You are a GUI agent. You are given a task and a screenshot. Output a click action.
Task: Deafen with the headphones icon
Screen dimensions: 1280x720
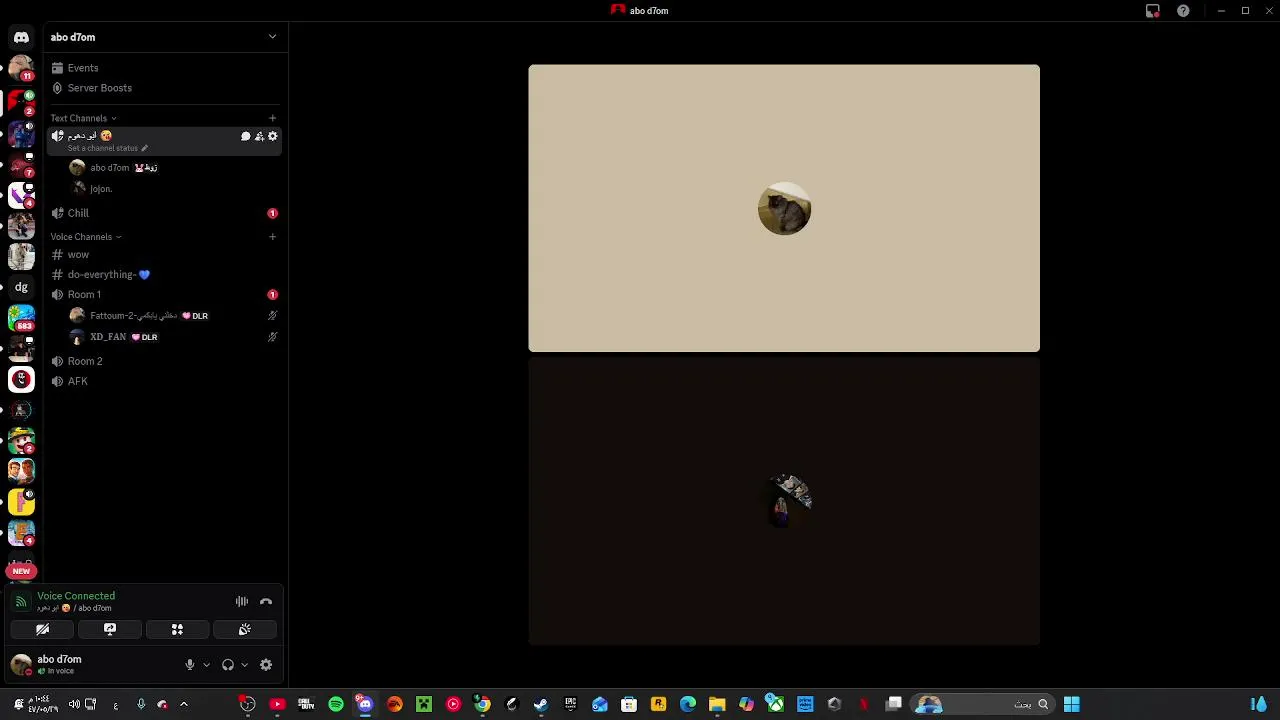pos(228,664)
